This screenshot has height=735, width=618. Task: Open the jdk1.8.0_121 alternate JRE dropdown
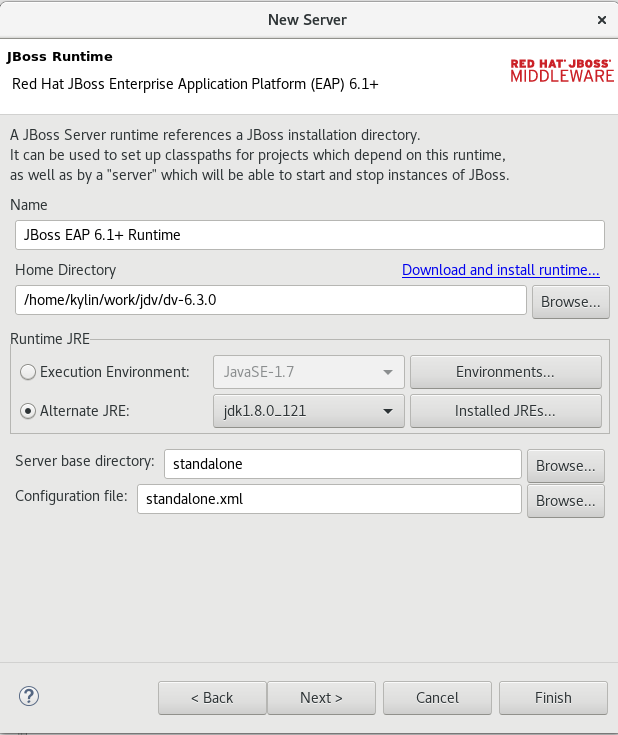pyautogui.click(x=309, y=411)
